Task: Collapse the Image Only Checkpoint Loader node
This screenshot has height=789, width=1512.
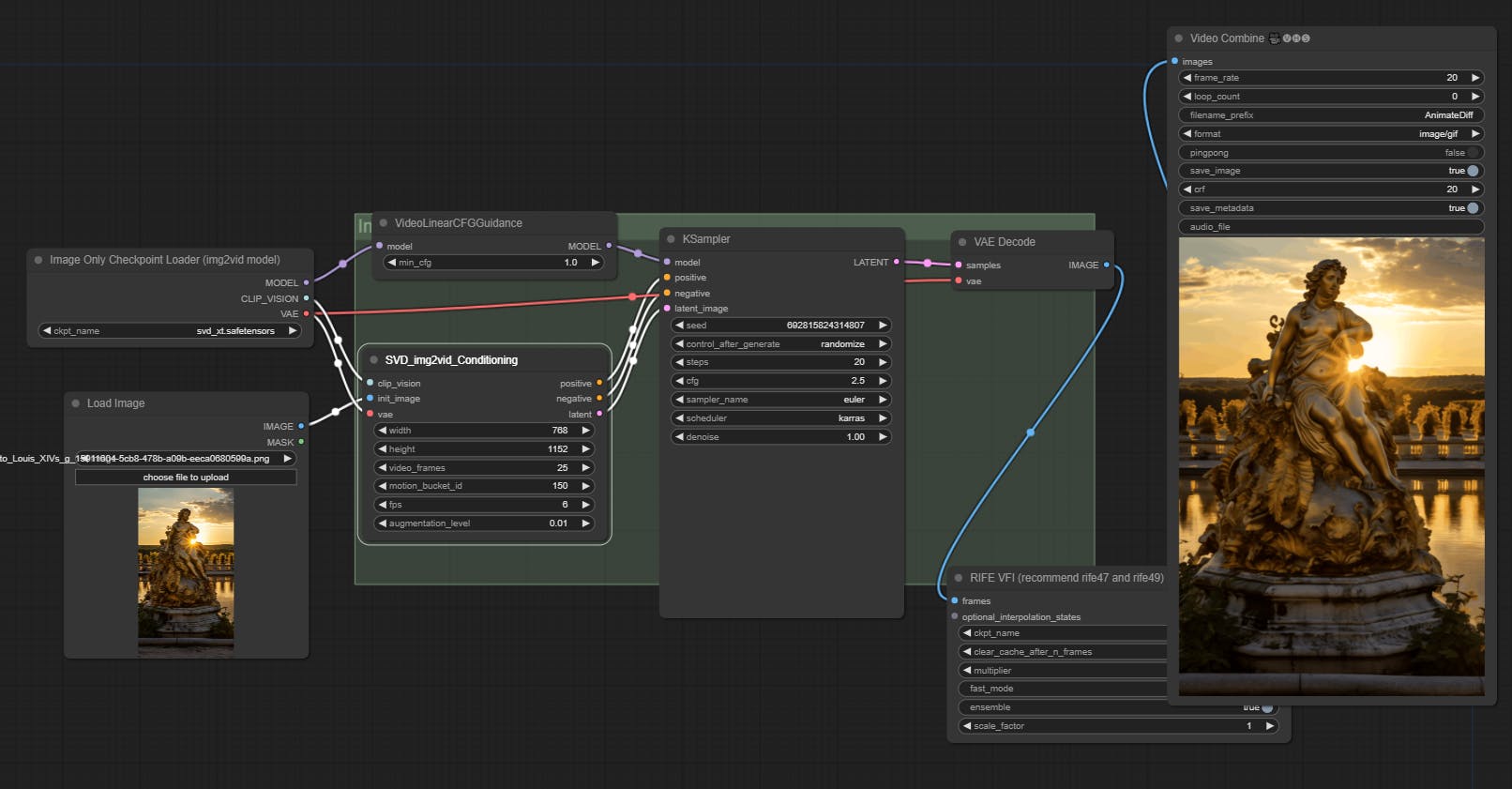Action: click(38, 260)
